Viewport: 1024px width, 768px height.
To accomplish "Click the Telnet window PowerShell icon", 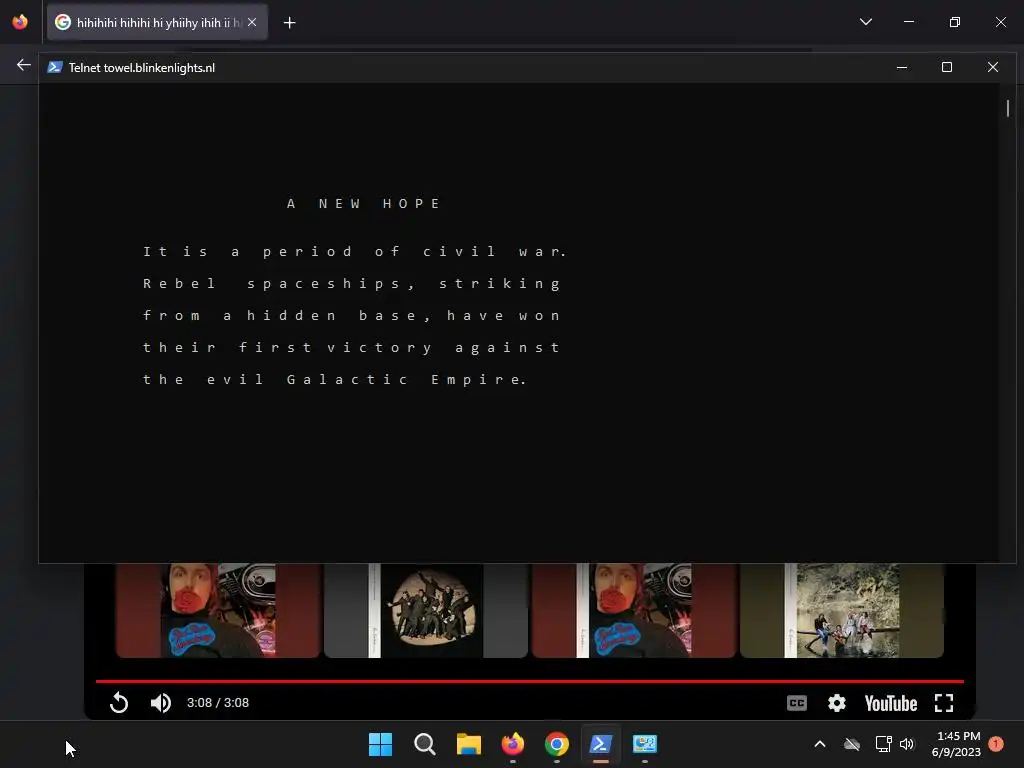I will (55, 67).
